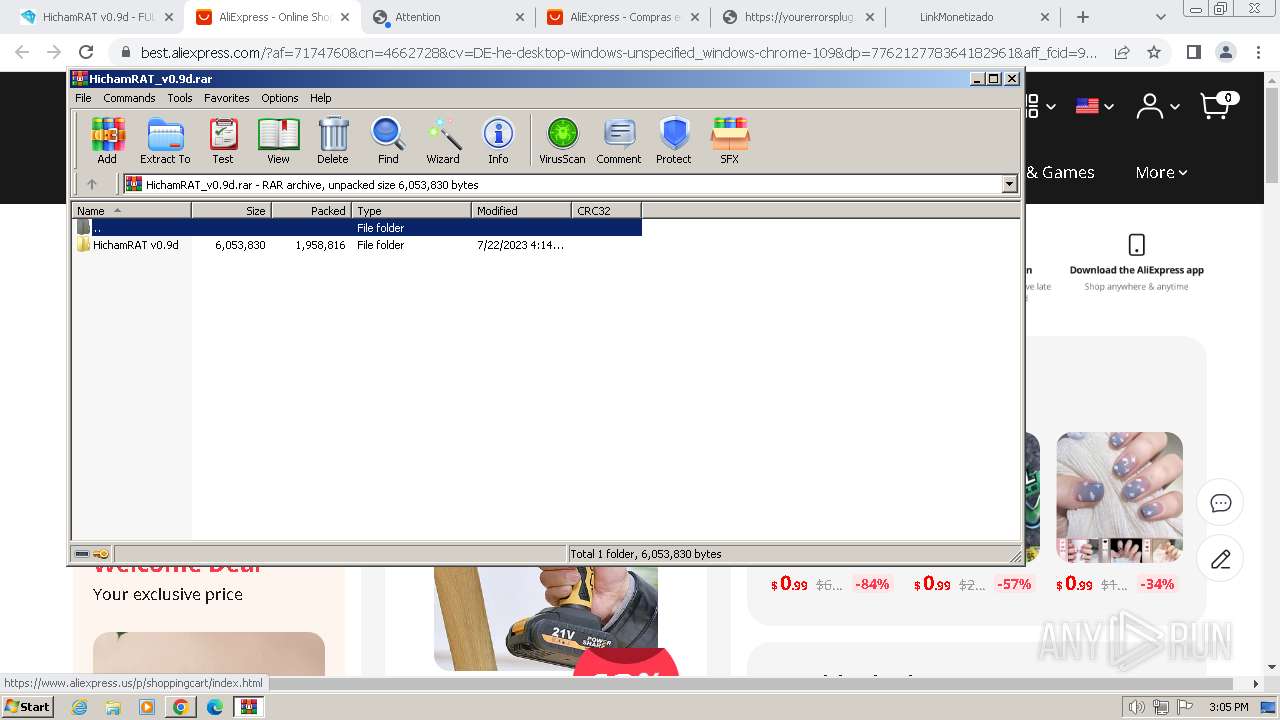
Task: Sort by Name column header
Action: pos(131,210)
